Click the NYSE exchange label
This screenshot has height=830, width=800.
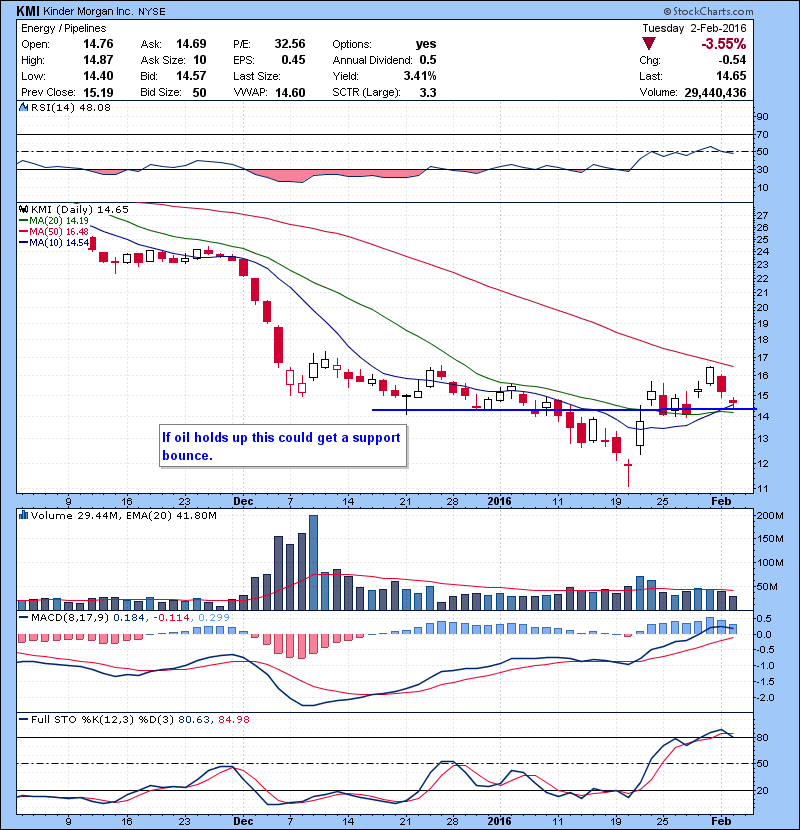click(151, 11)
